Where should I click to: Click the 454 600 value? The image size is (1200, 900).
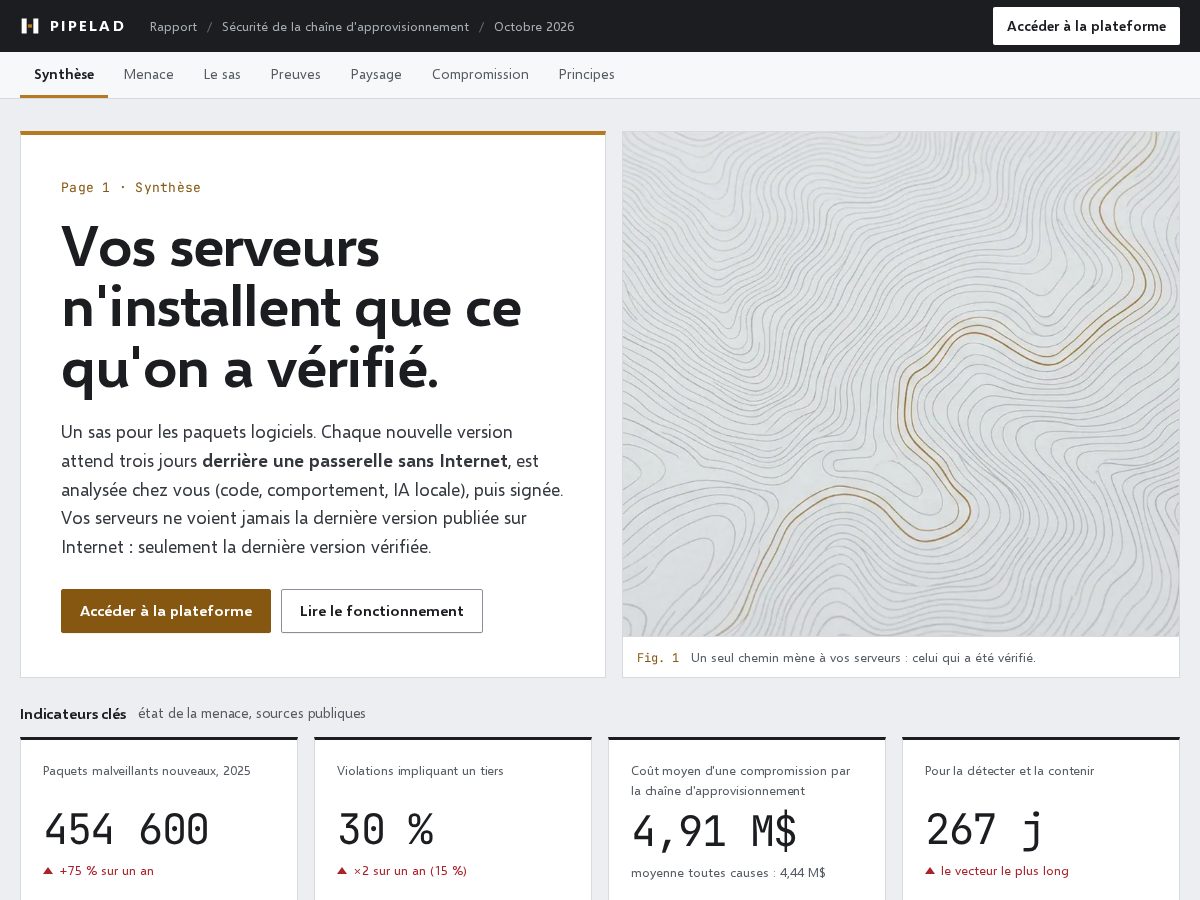[126, 830]
